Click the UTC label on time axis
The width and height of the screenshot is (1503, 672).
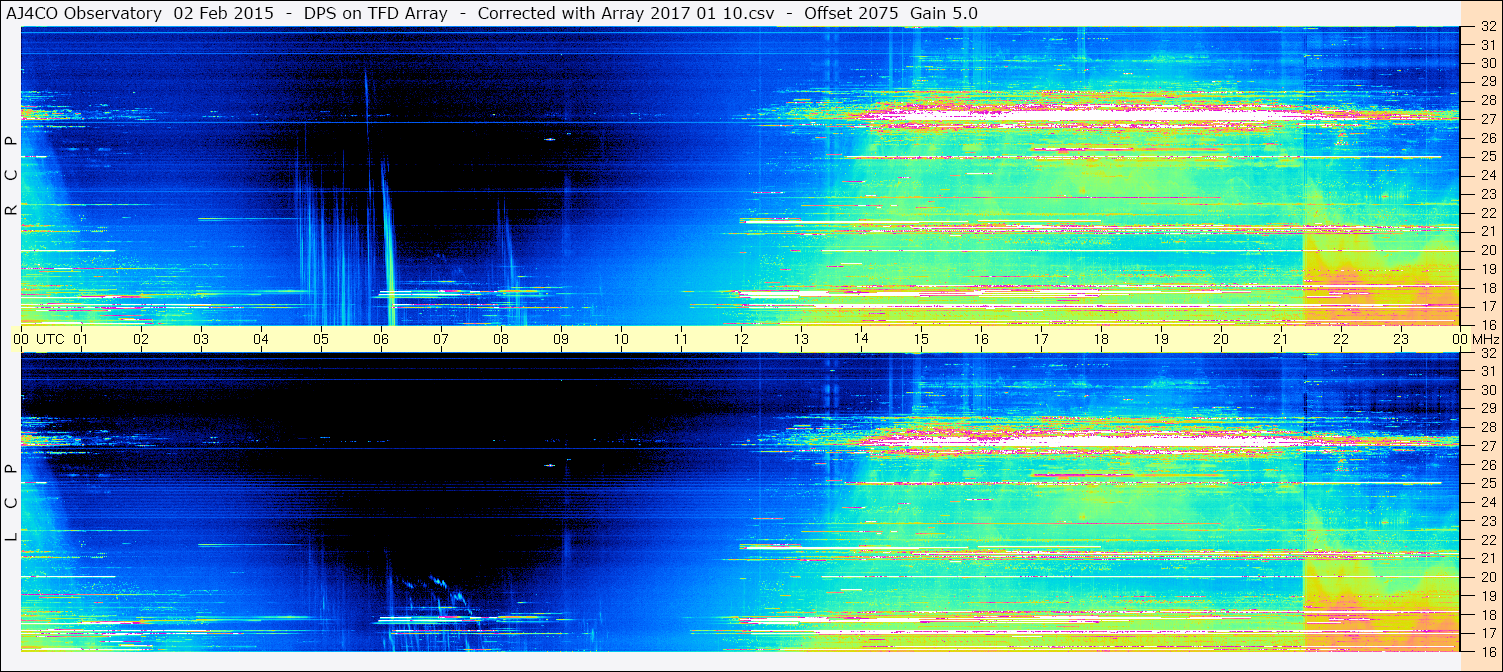[50, 339]
